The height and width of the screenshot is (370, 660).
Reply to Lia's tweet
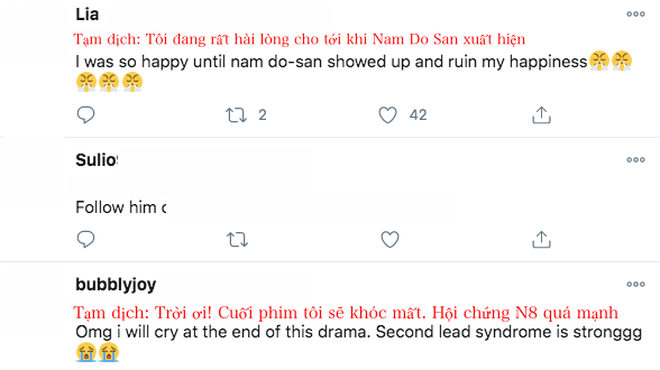[86, 115]
